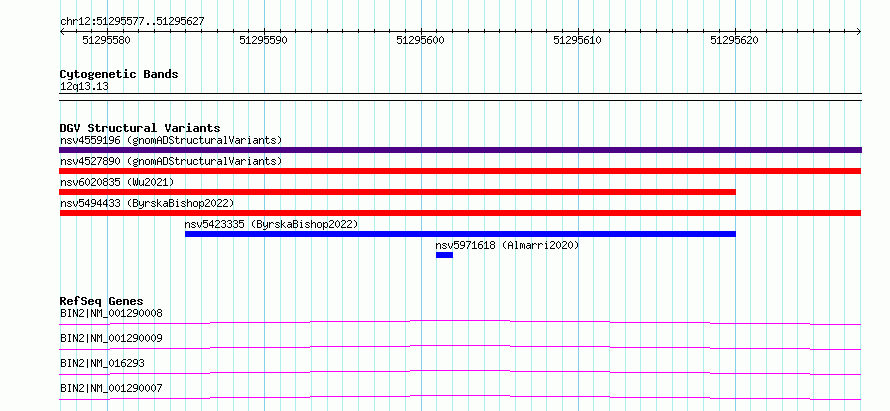Open variant label nsv5494433 (ByrskaBishop2022)
This screenshot has height=411, width=890.
[x=147, y=203]
